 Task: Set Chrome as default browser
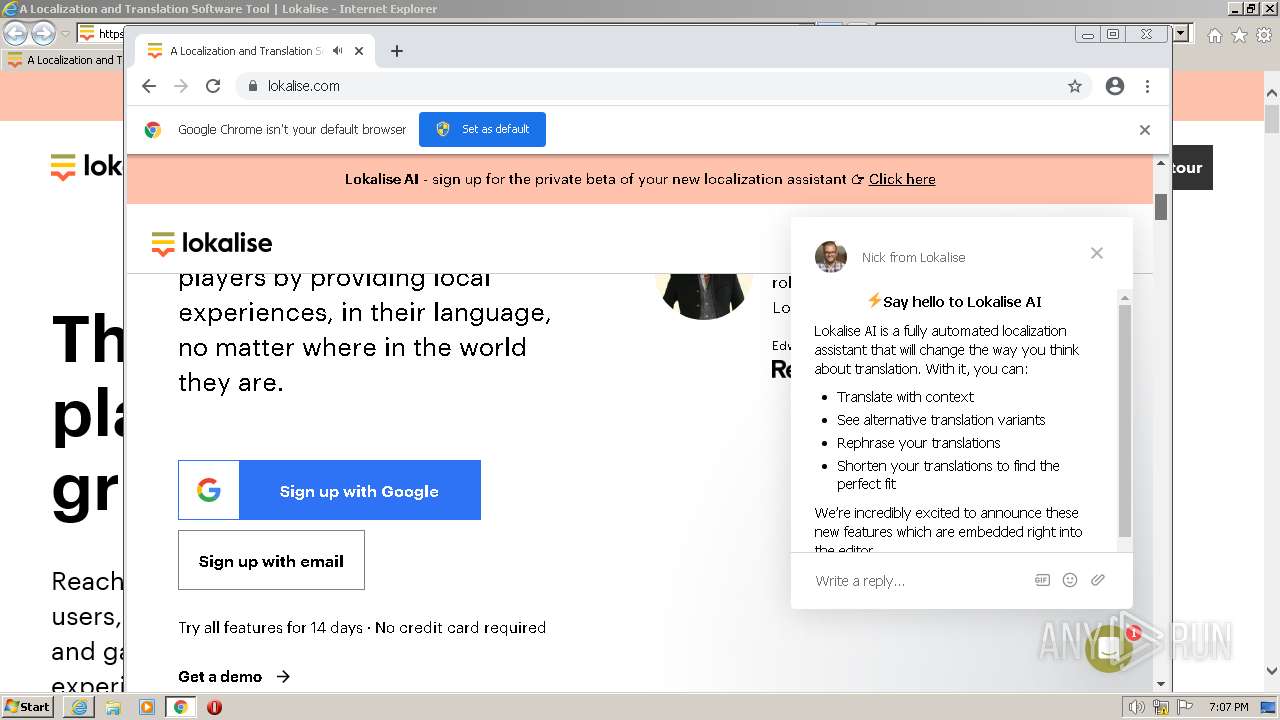click(x=482, y=129)
